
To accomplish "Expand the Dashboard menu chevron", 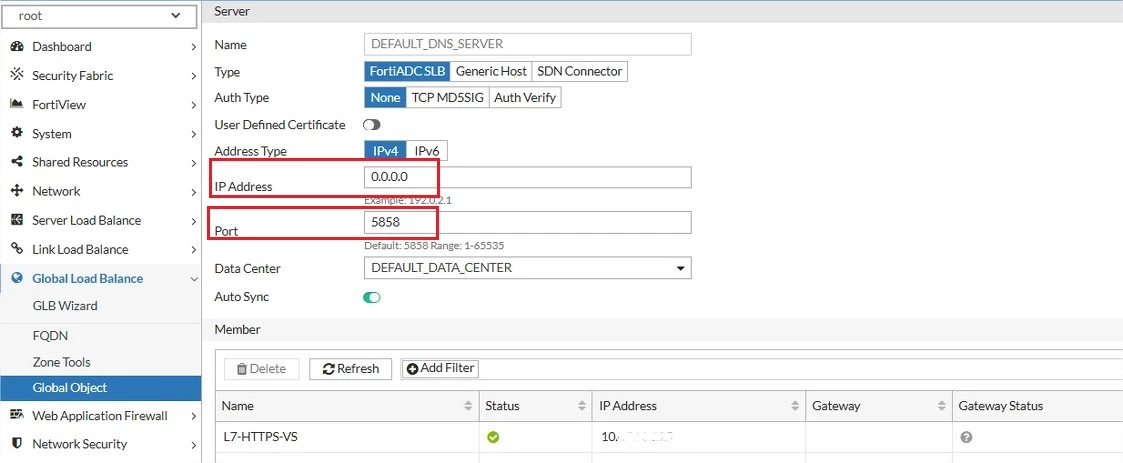I will coord(194,47).
